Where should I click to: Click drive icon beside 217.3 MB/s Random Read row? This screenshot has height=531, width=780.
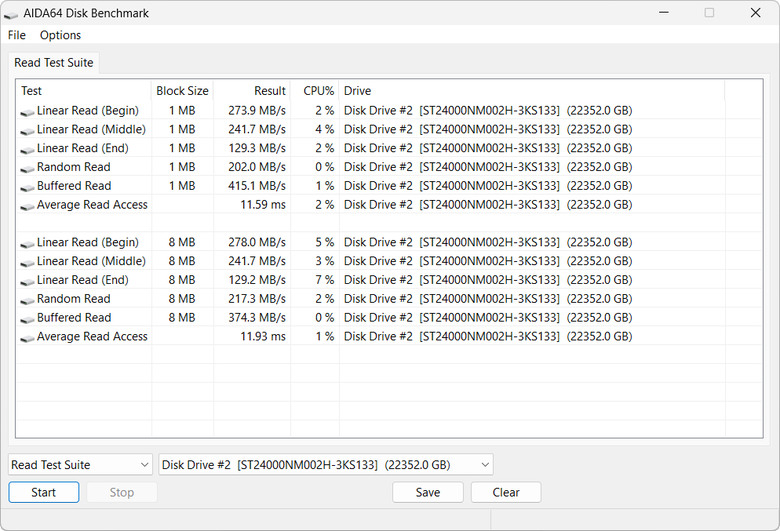pyautogui.click(x=27, y=301)
